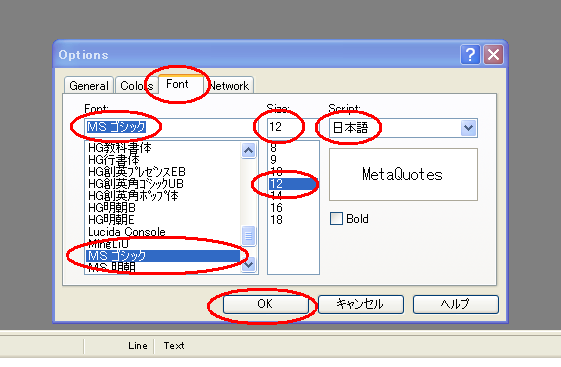Click the ヘルプ button
Viewport: 561px width, 367px height.
tap(455, 304)
